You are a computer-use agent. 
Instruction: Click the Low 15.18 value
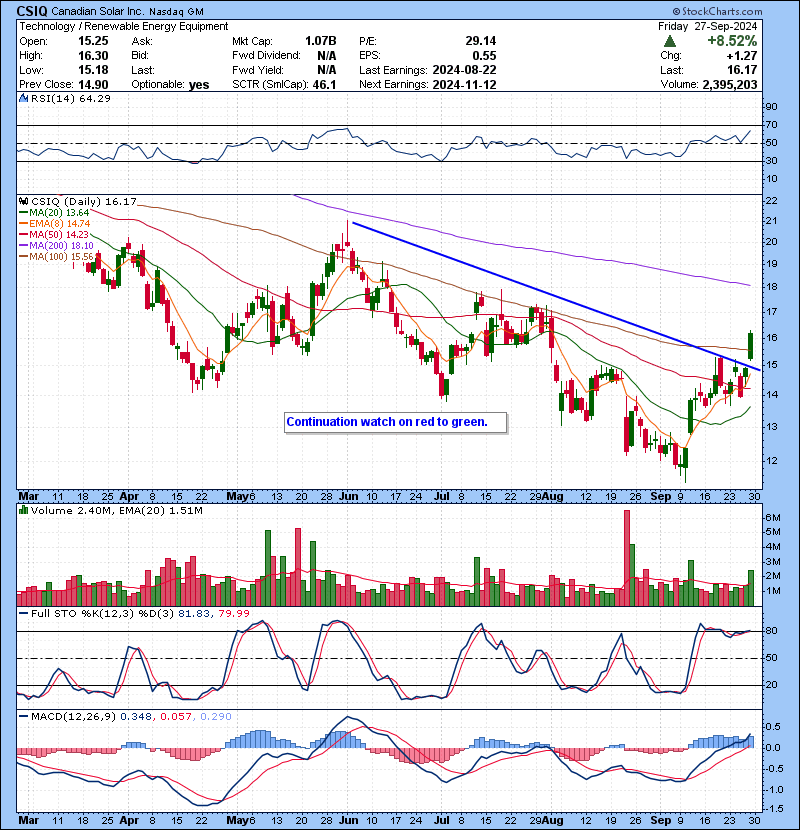click(93, 70)
